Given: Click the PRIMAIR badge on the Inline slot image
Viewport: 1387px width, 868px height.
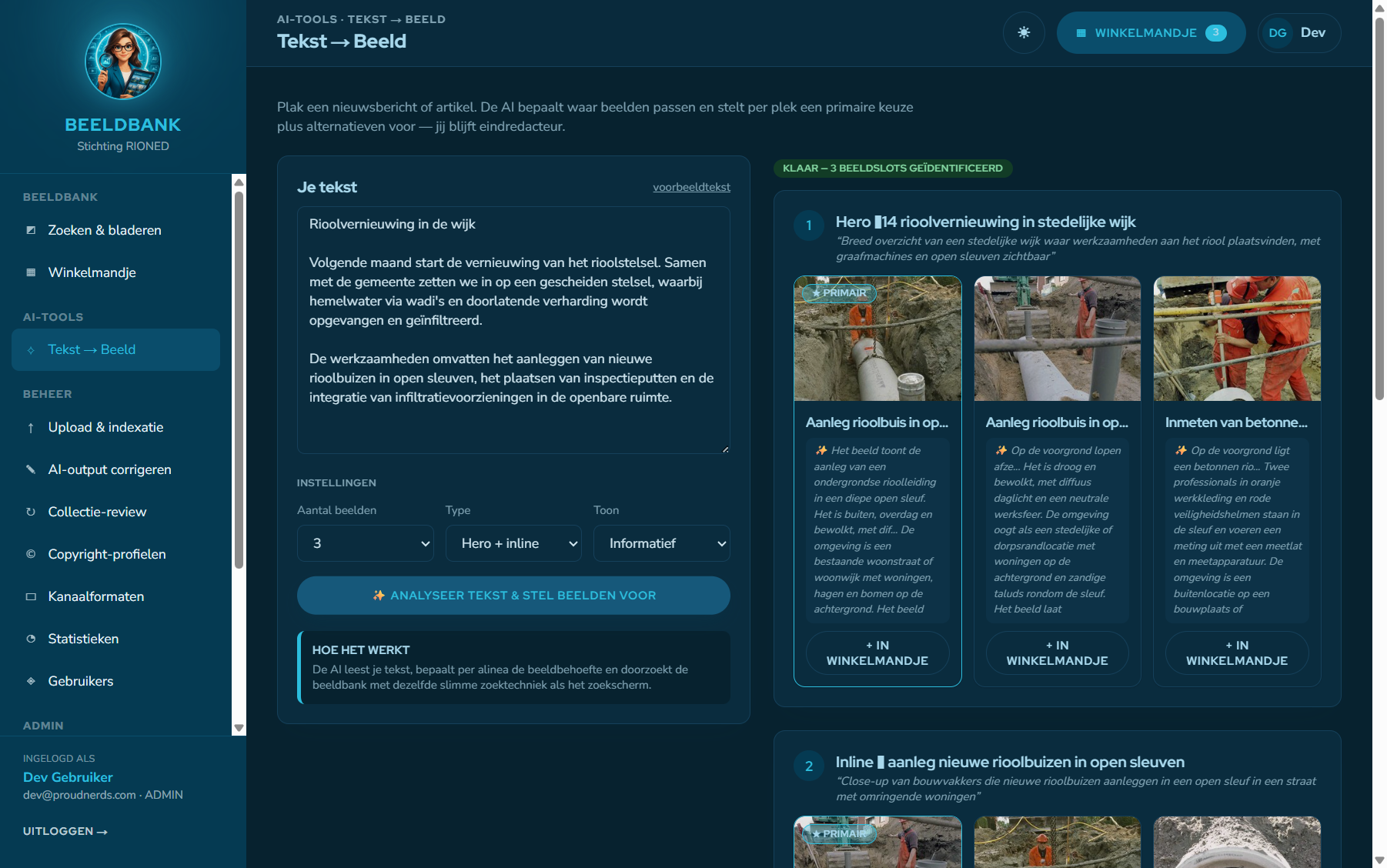Looking at the screenshot, I should pyautogui.click(x=839, y=833).
